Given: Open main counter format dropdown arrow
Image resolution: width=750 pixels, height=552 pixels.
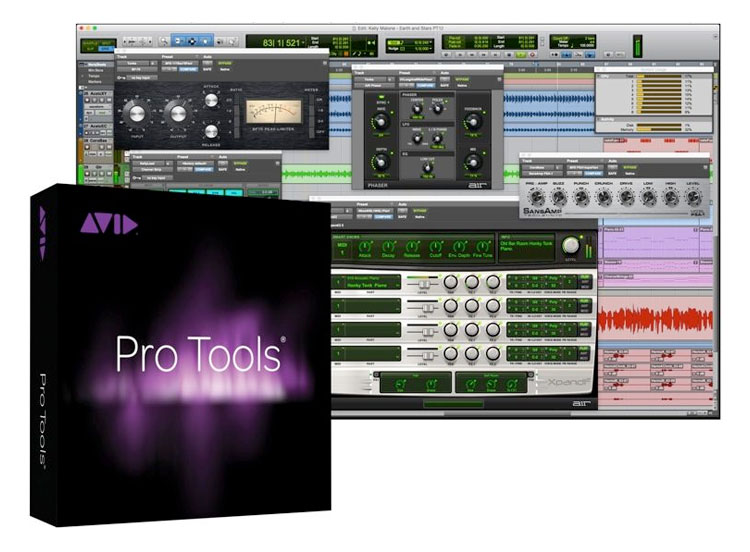Looking at the screenshot, I should (303, 43).
